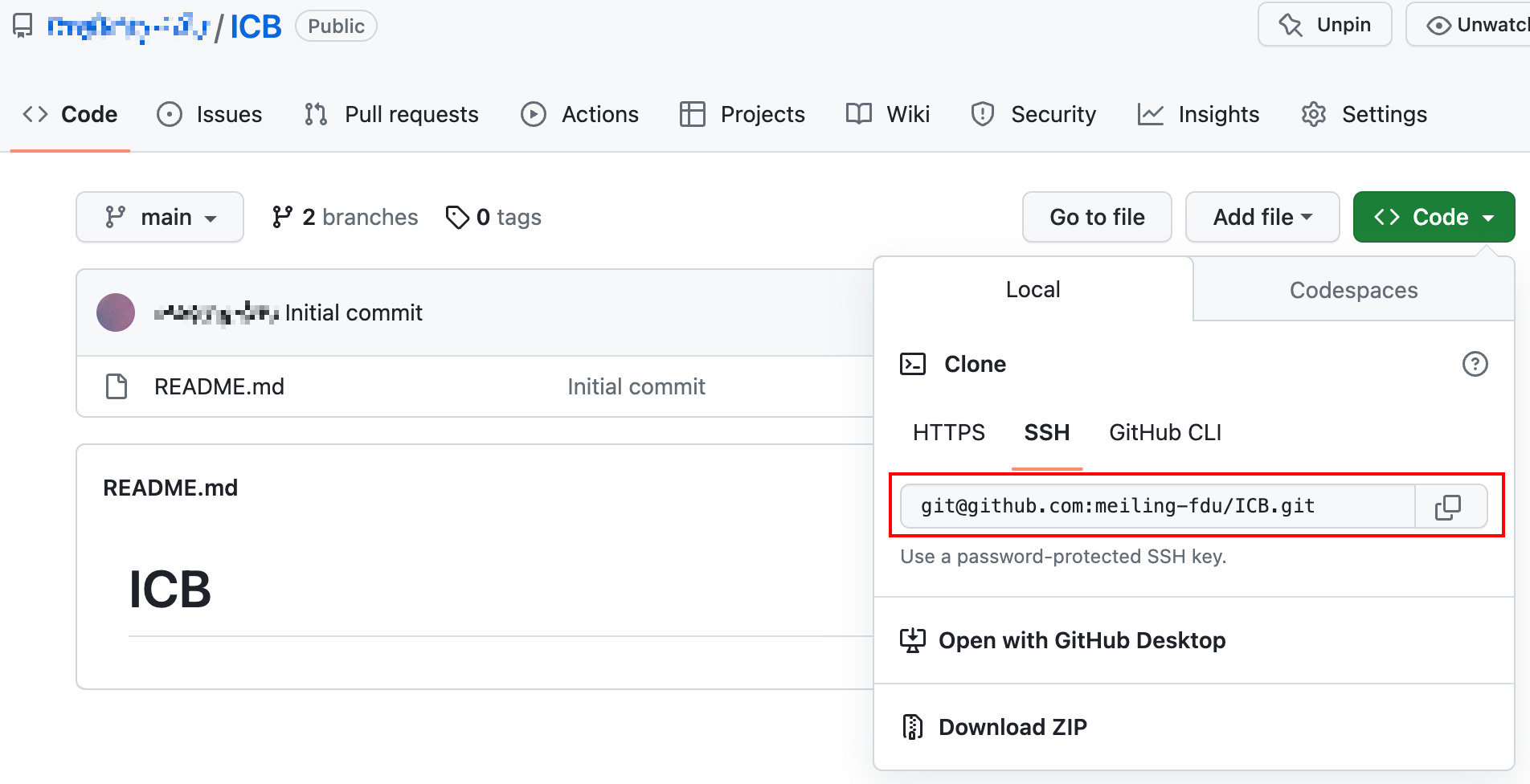The height and width of the screenshot is (784, 1530).
Task: Toggle the green Code dropdown button
Action: click(x=1434, y=217)
